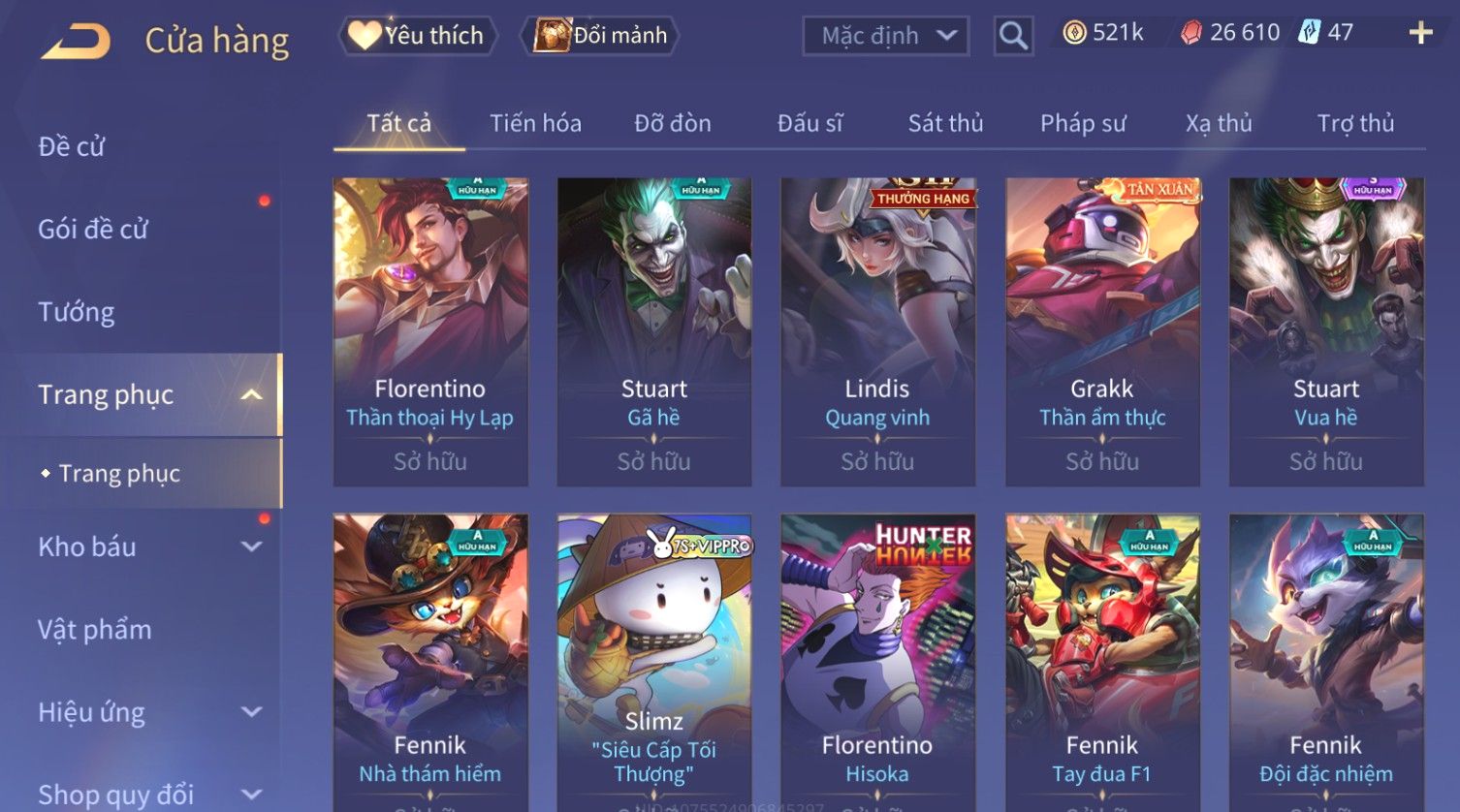Add currency with the plus icon
The width and height of the screenshot is (1460, 812).
tap(1420, 33)
